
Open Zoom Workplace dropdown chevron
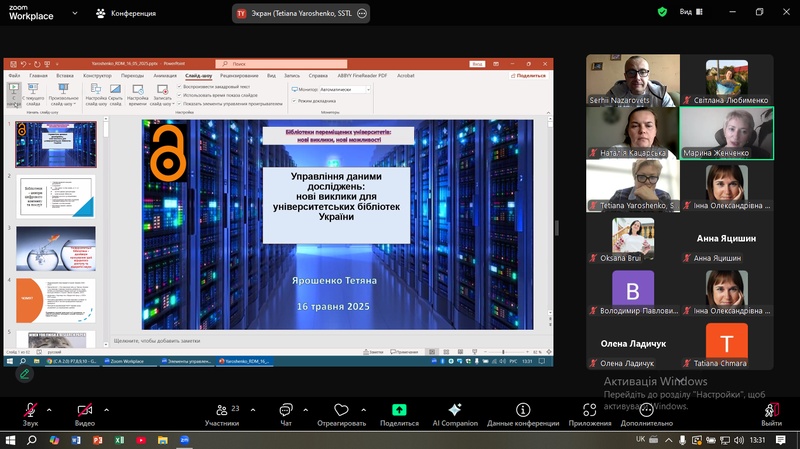tap(75, 13)
